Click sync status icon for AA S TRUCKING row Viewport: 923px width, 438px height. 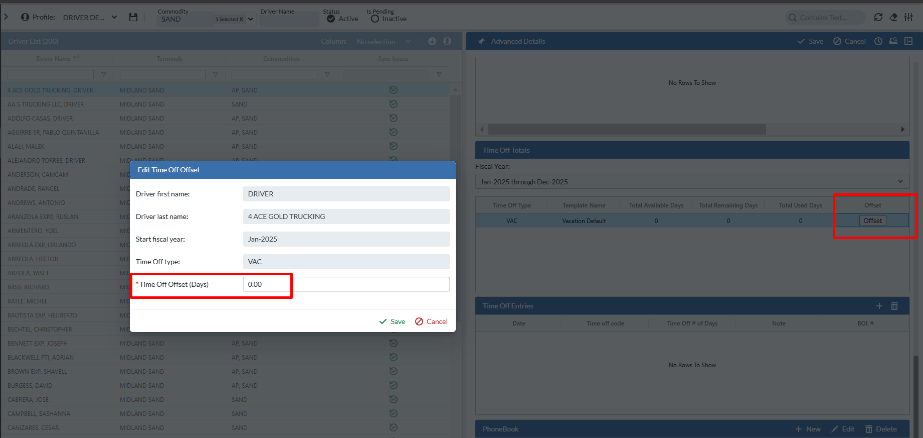click(393, 104)
